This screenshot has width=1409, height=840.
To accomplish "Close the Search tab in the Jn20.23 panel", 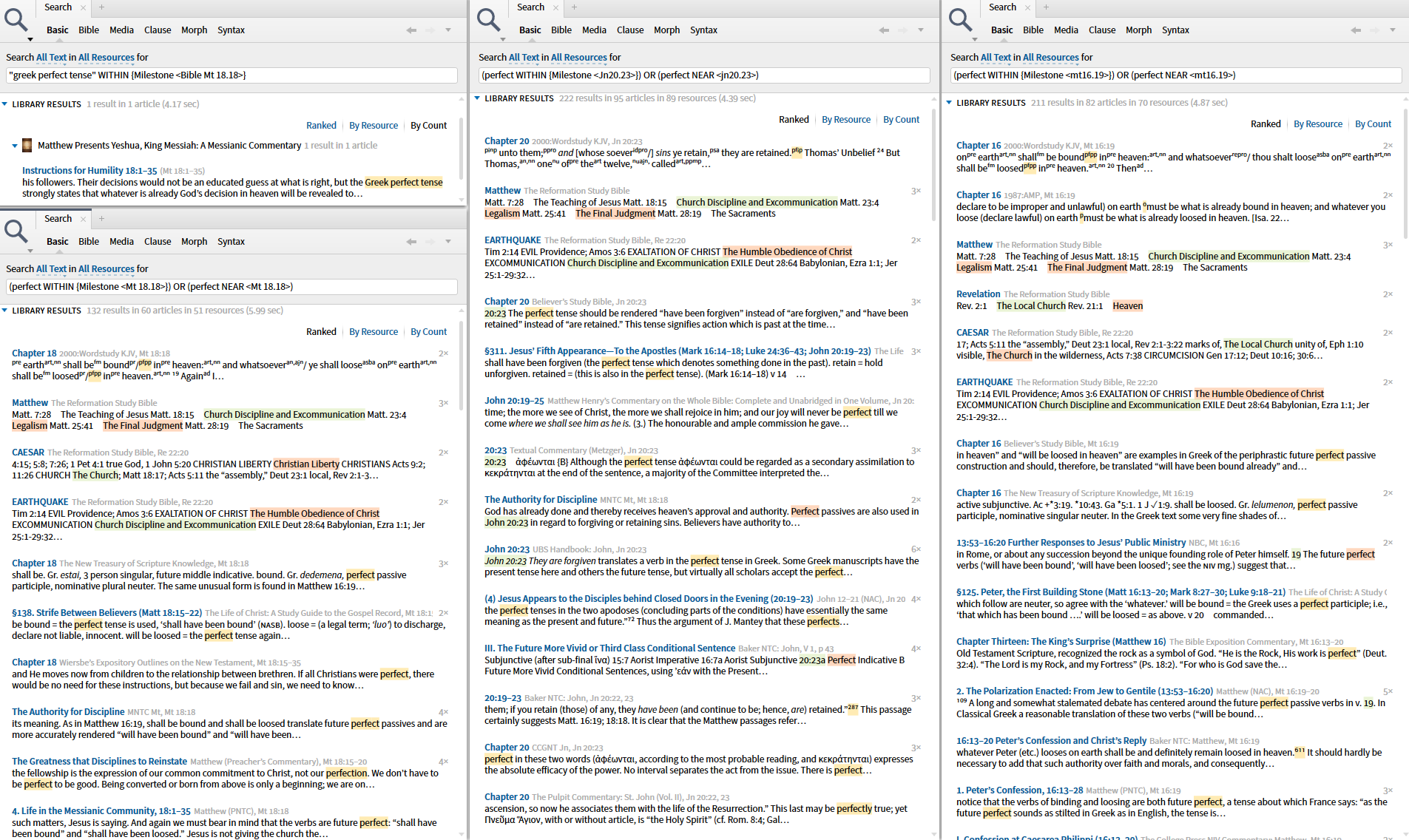I will click(x=555, y=7).
